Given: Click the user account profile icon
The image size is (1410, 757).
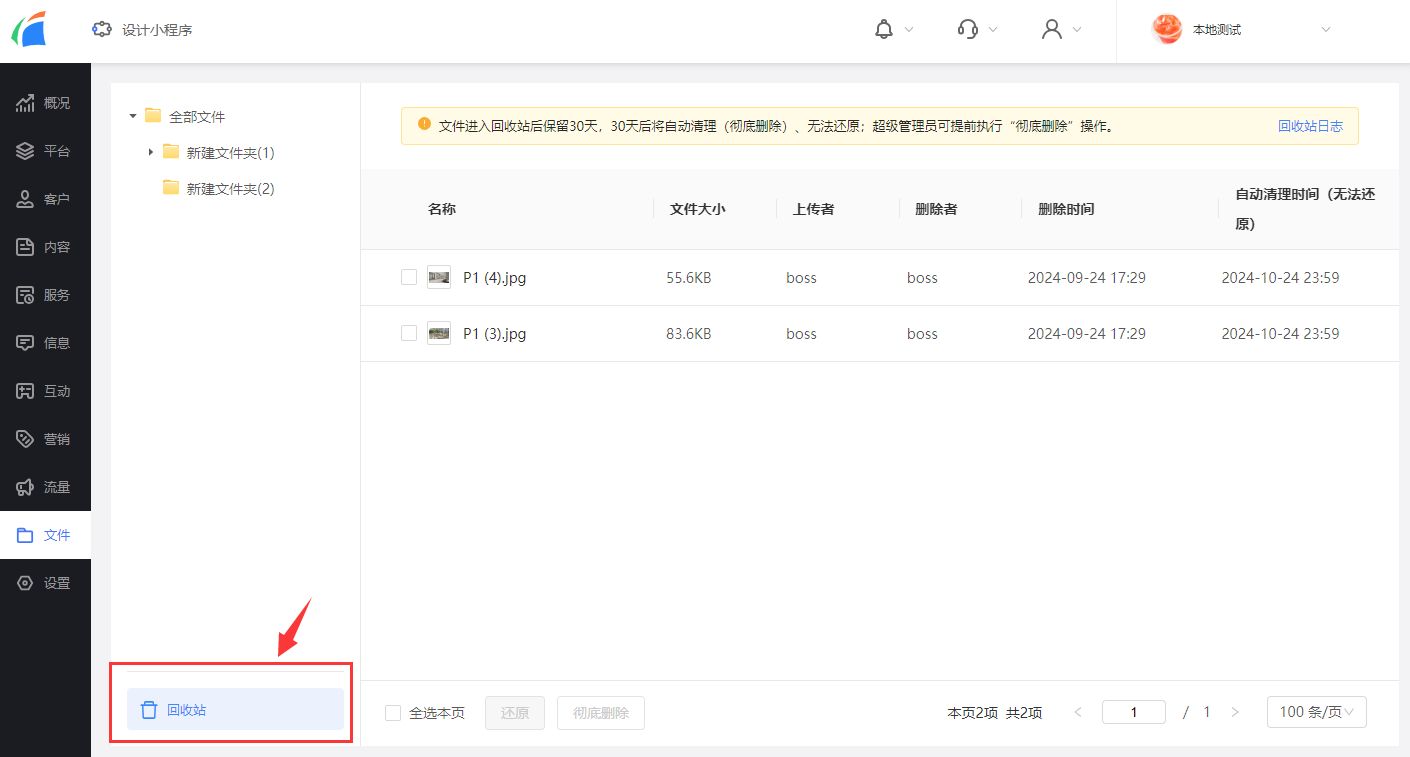Looking at the screenshot, I should (x=1051, y=30).
